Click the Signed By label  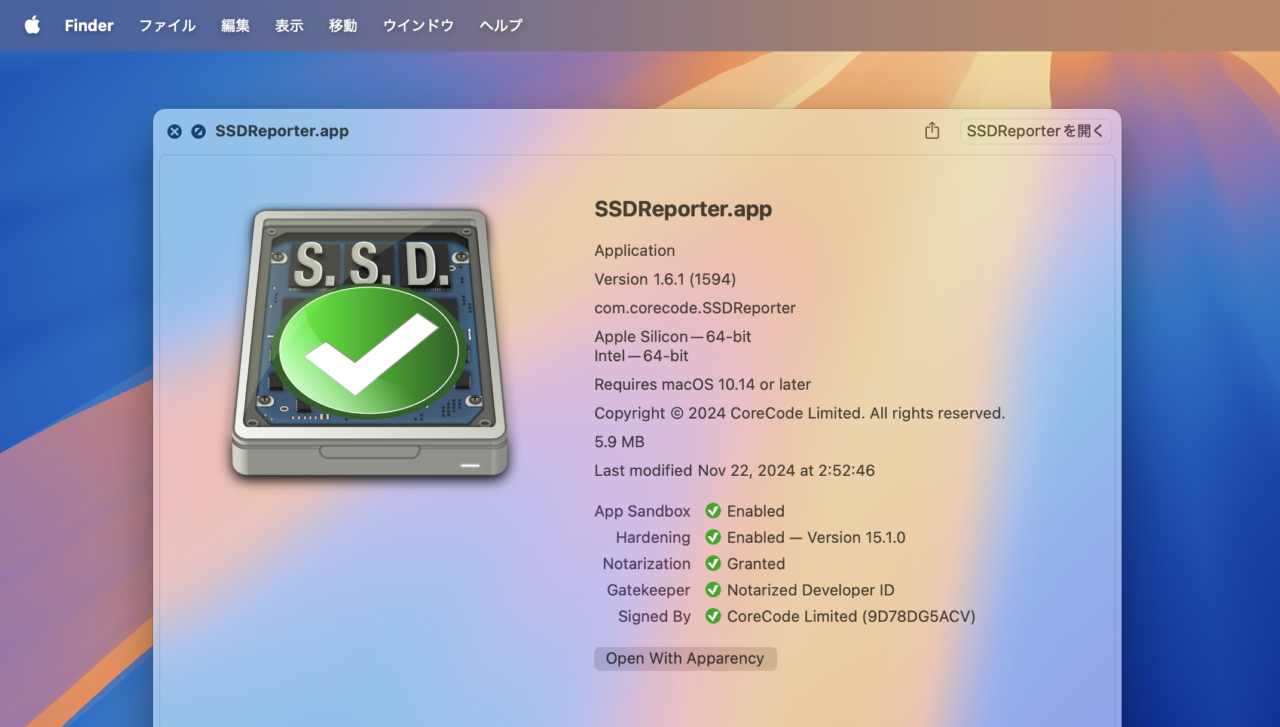click(x=654, y=616)
